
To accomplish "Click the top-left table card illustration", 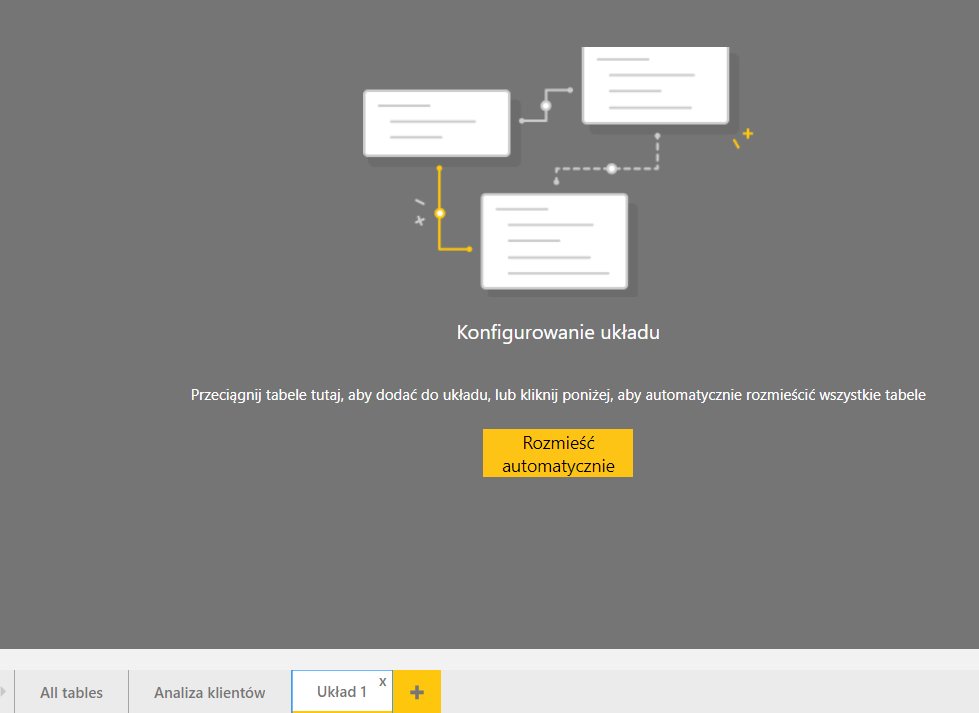I will (436, 123).
